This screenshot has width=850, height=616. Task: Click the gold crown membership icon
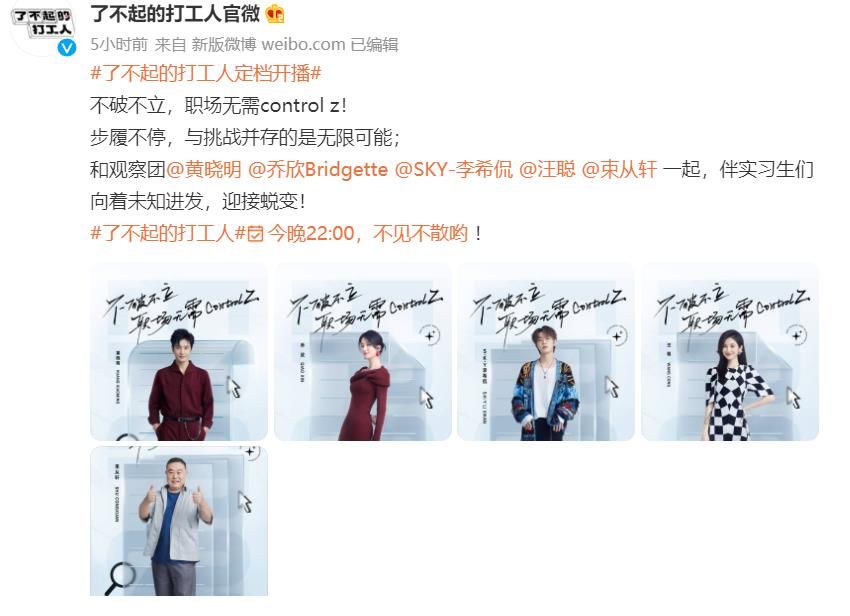pyautogui.click(x=275, y=15)
